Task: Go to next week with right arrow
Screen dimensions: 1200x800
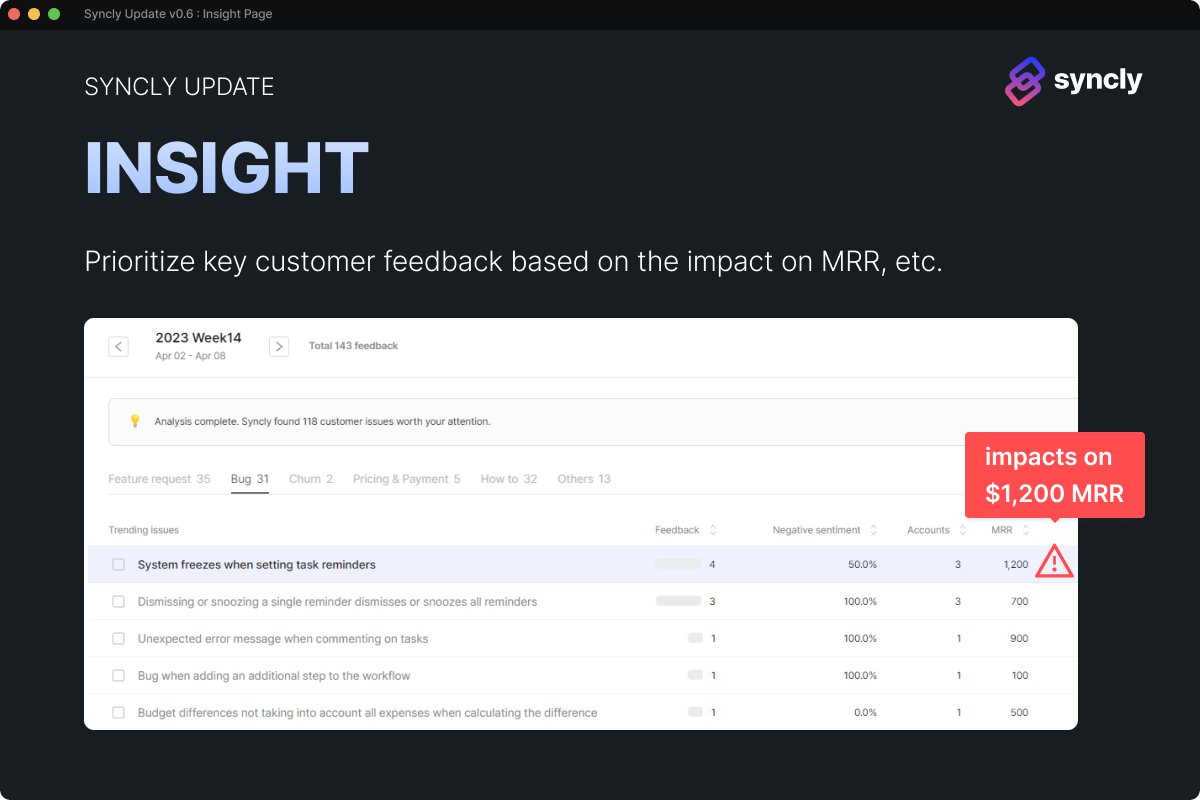Action: coord(279,346)
